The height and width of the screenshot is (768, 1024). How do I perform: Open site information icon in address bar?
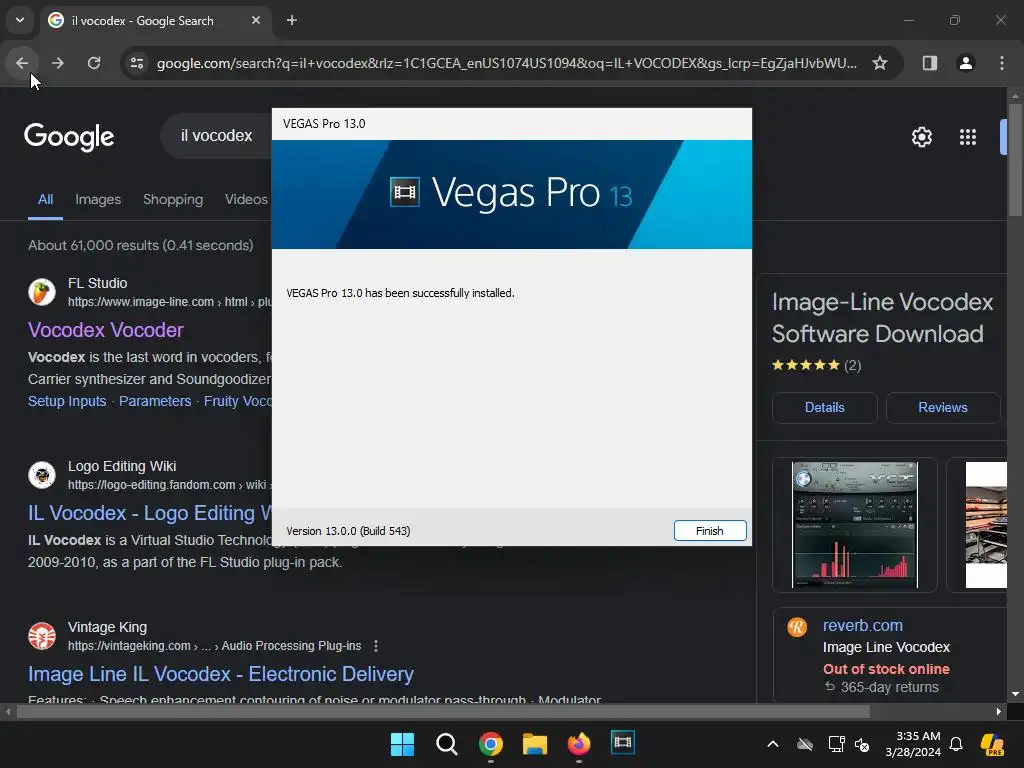click(x=137, y=63)
